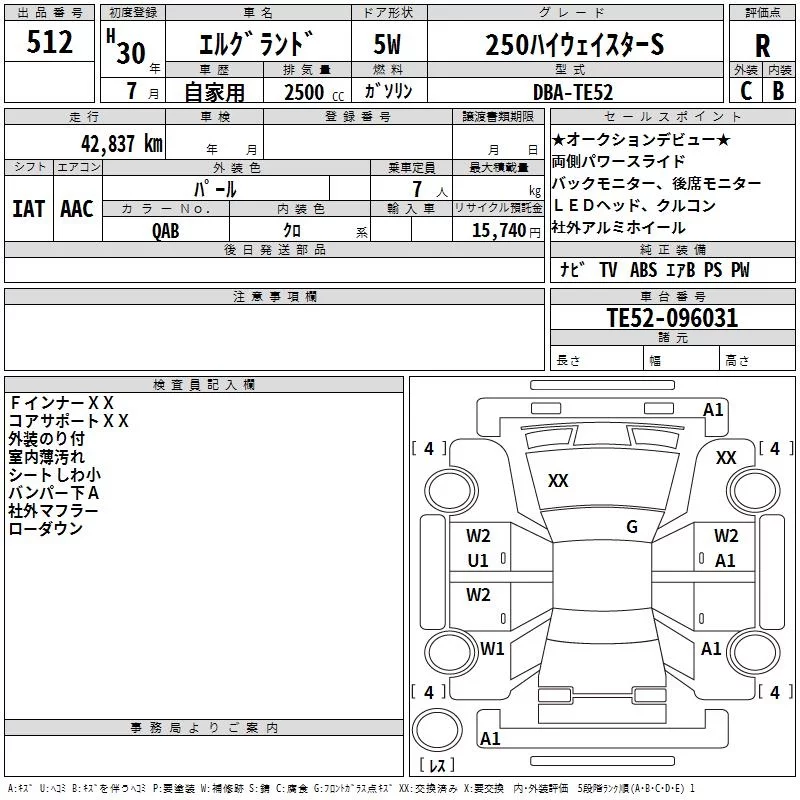Viewport: 800px width, 800px height.
Task: Click the recycle deposit 15,740円
Action: [506, 231]
